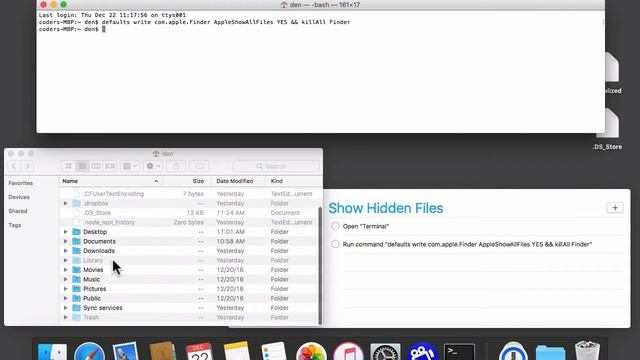Open Contacts book icon in Dock
The width and height of the screenshot is (640, 360).
click(162, 351)
